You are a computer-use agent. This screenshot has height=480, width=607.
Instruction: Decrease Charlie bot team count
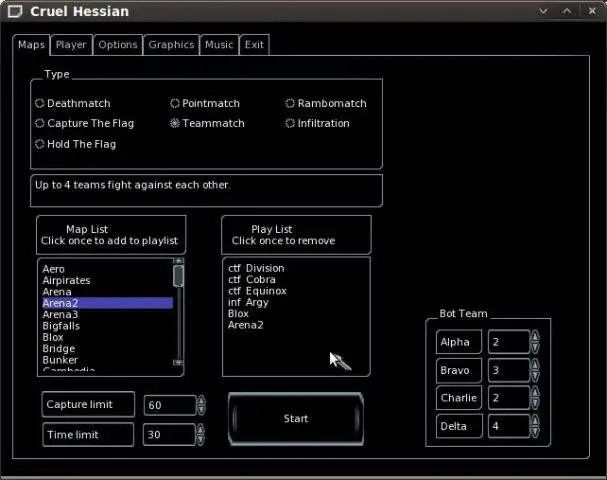(x=535, y=404)
